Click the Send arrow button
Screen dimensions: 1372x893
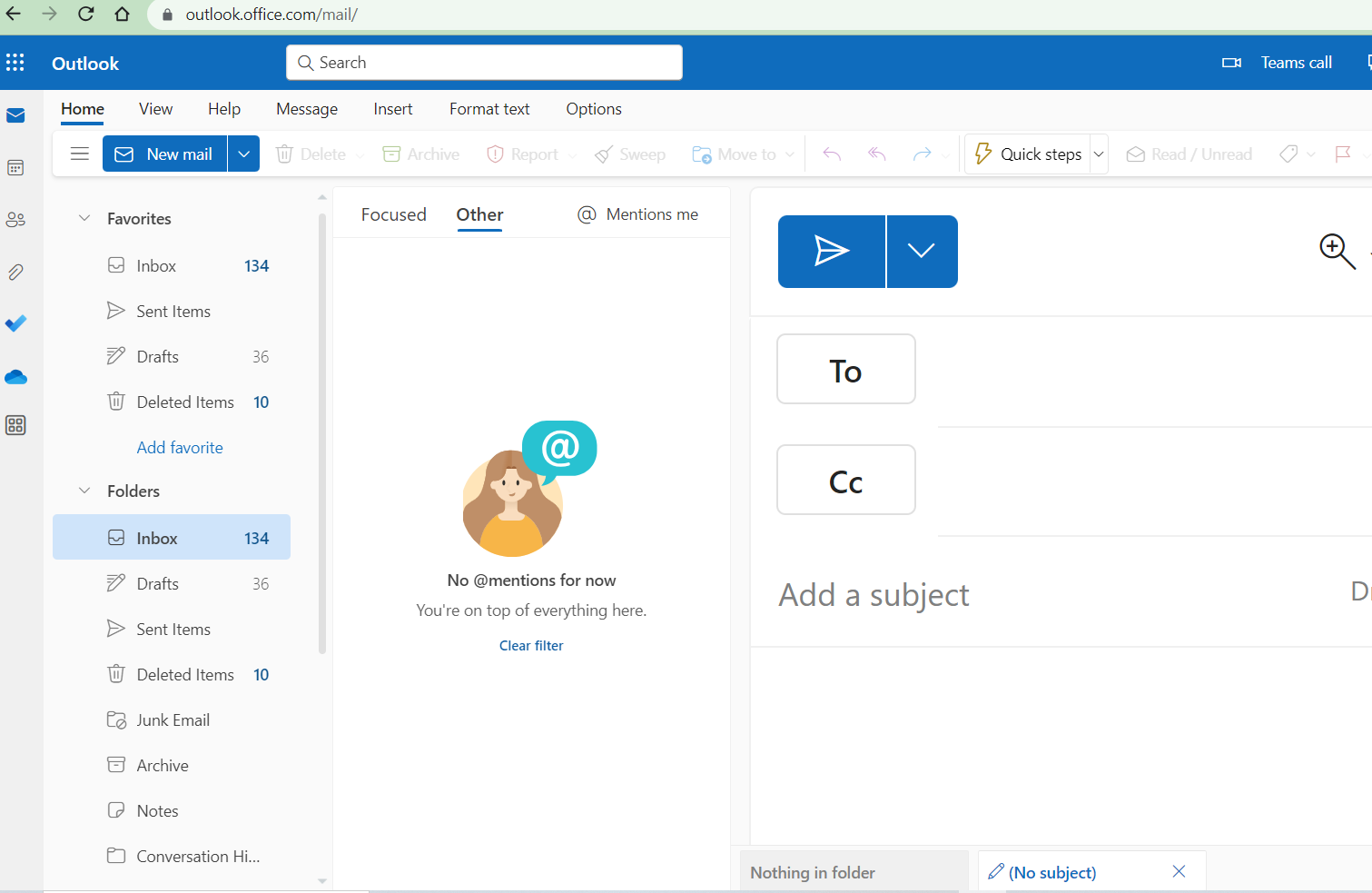coord(831,252)
